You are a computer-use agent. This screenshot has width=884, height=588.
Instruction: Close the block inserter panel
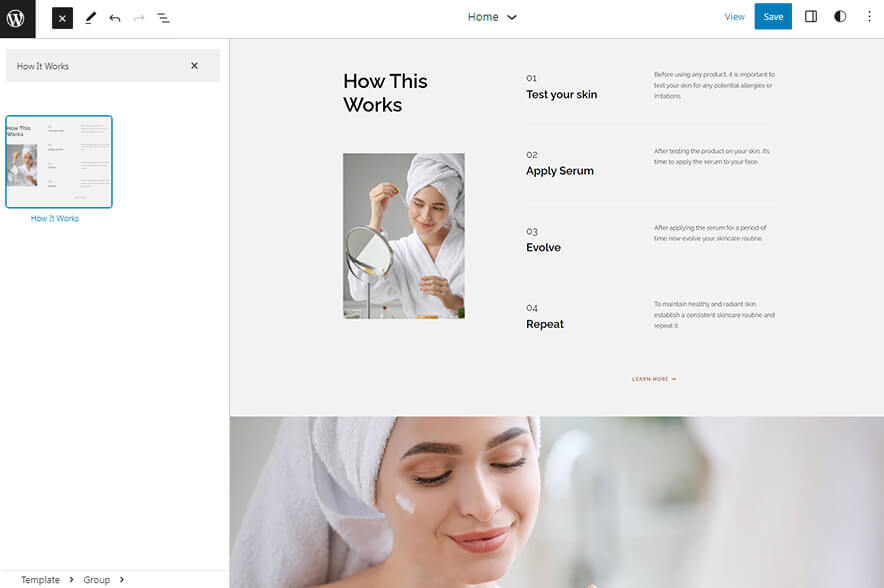coord(62,18)
